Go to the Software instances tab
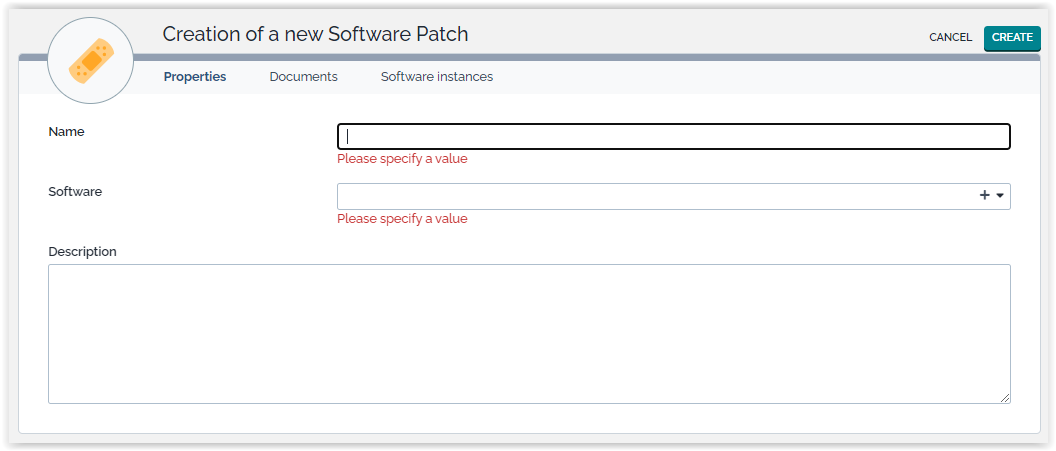Image resolution: width=1056 pixels, height=451 pixels. tap(436, 77)
